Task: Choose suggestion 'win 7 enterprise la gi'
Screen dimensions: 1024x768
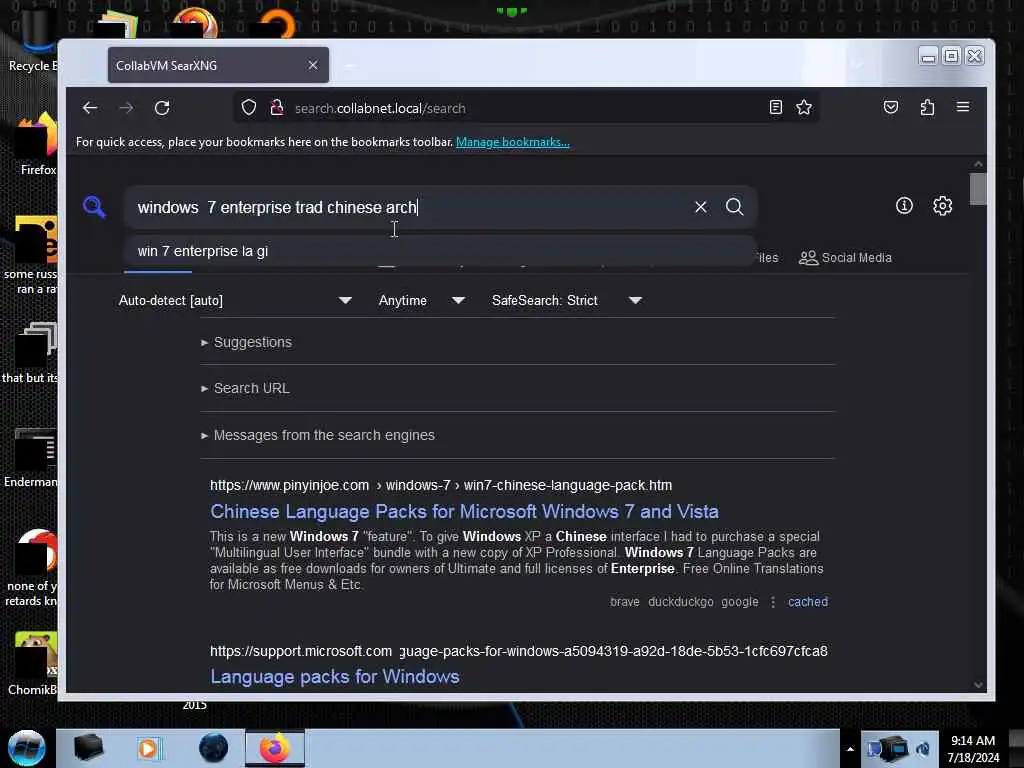Action: (439, 251)
